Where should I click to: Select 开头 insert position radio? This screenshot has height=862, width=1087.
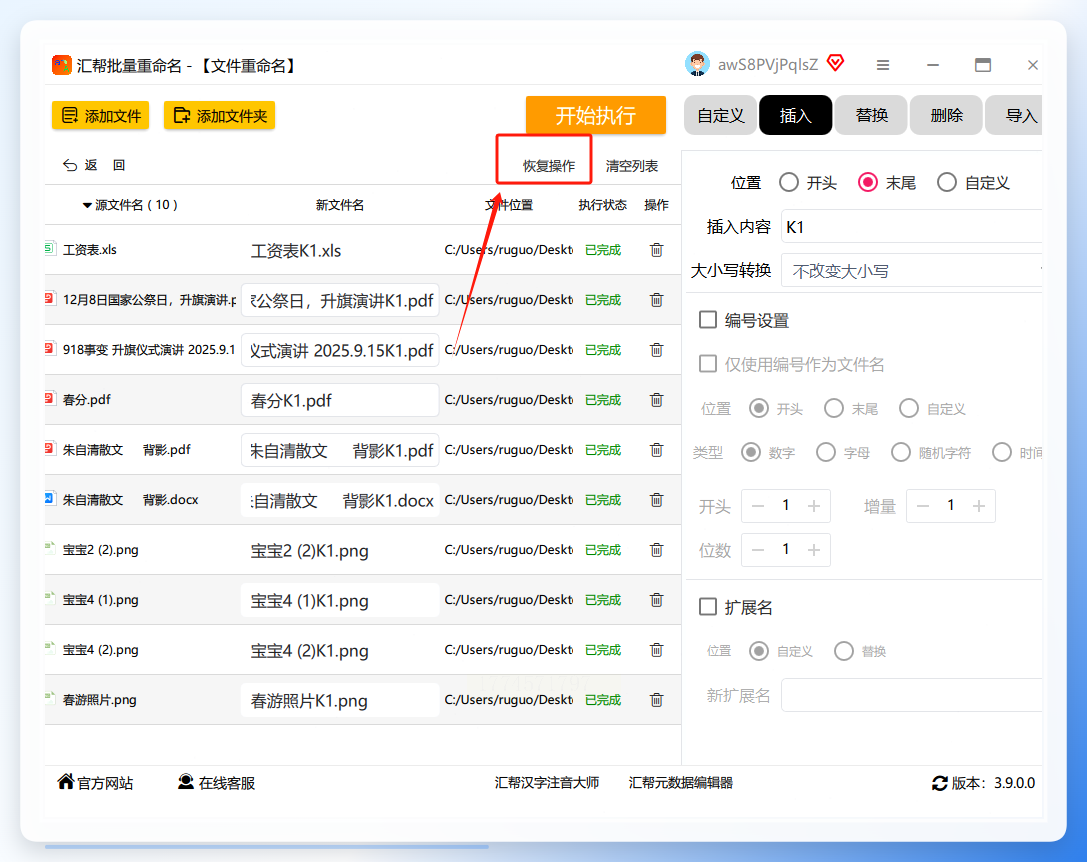click(x=789, y=182)
